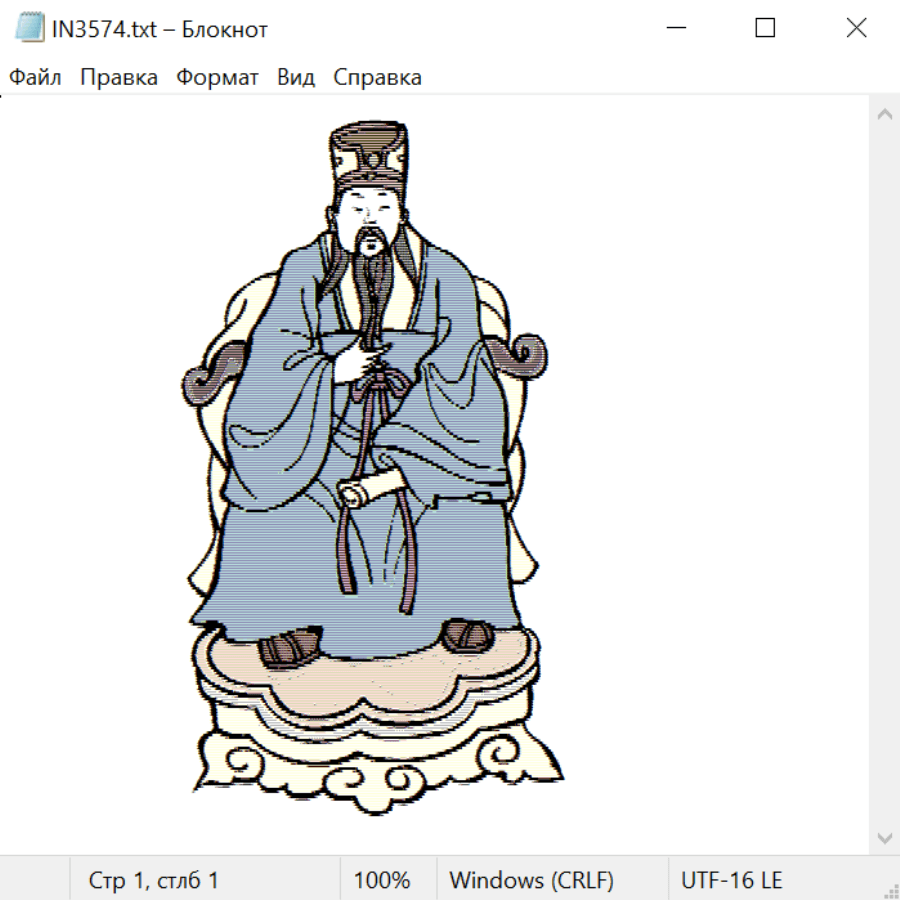
Task: Click the Windows (CRLF) line ending indicator
Action: (531, 881)
